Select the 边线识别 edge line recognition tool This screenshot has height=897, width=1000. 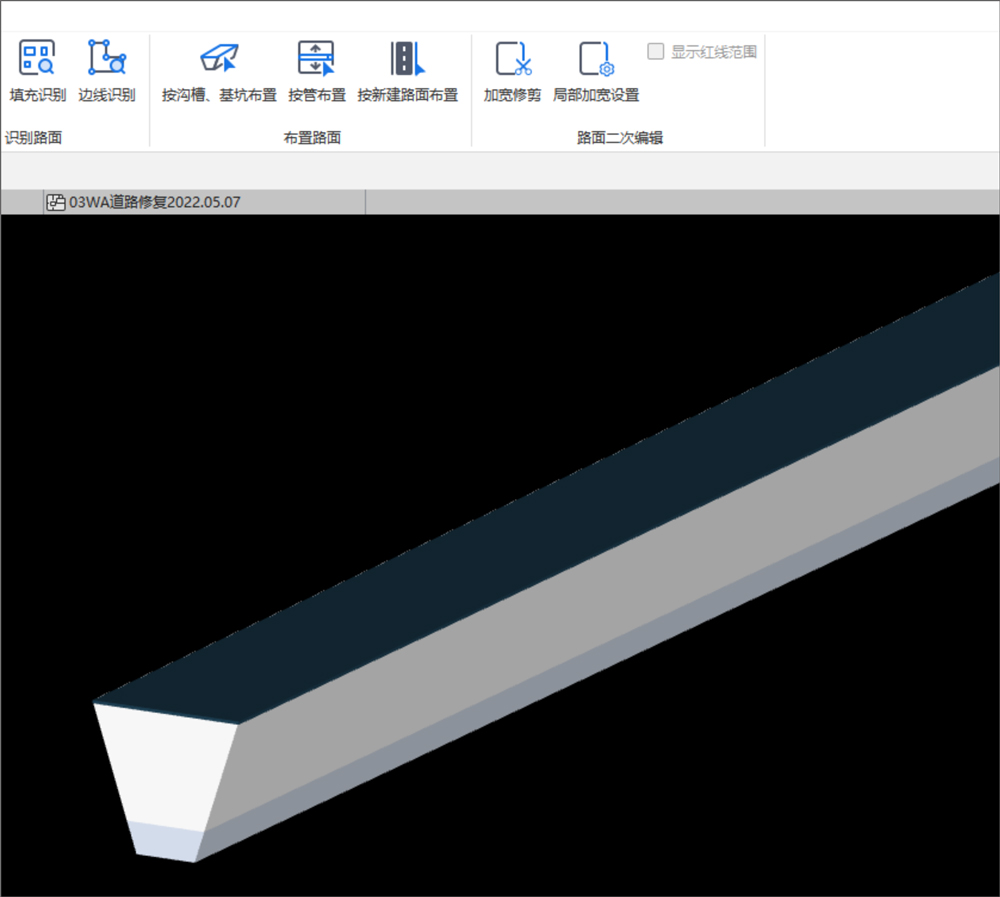pos(107,70)
